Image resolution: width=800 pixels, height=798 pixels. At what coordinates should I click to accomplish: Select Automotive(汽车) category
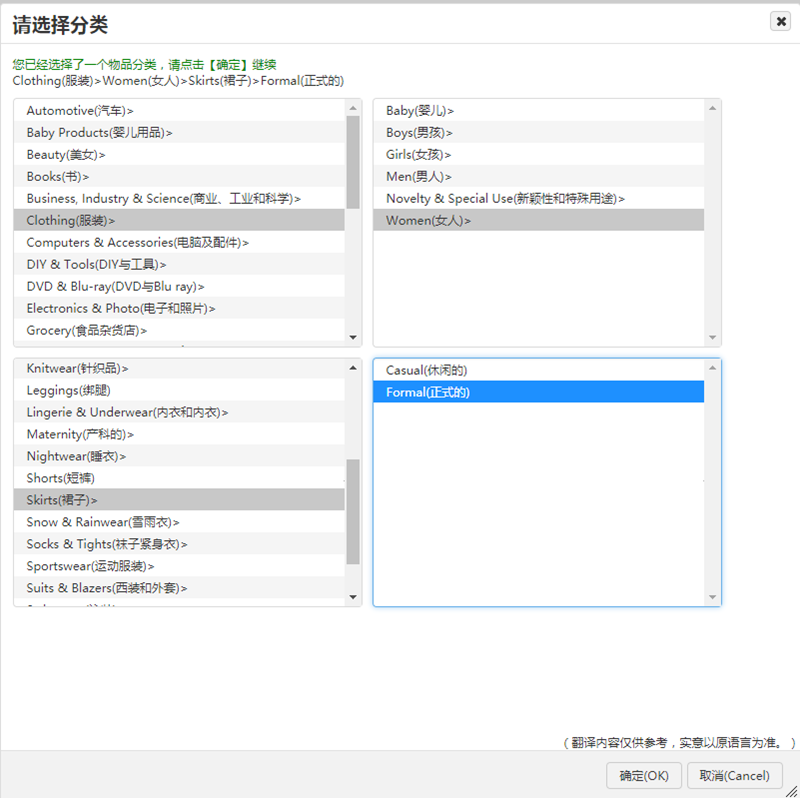click(80, 110)
